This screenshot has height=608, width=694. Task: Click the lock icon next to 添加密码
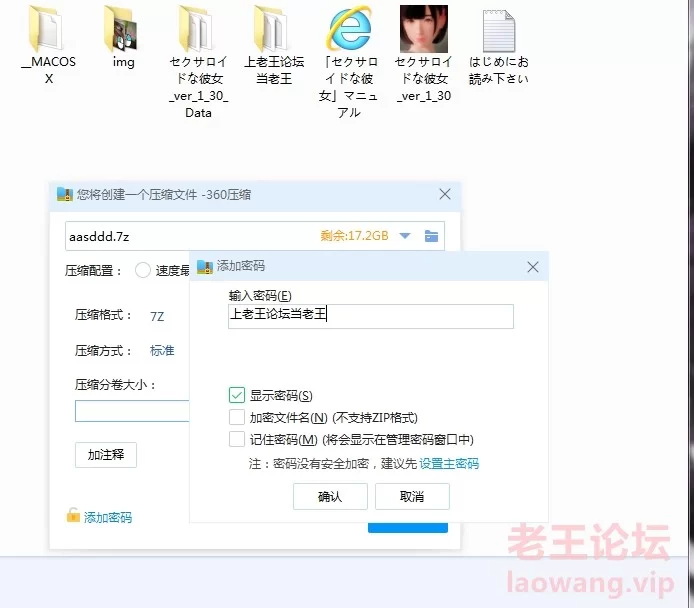coord(73,516)
